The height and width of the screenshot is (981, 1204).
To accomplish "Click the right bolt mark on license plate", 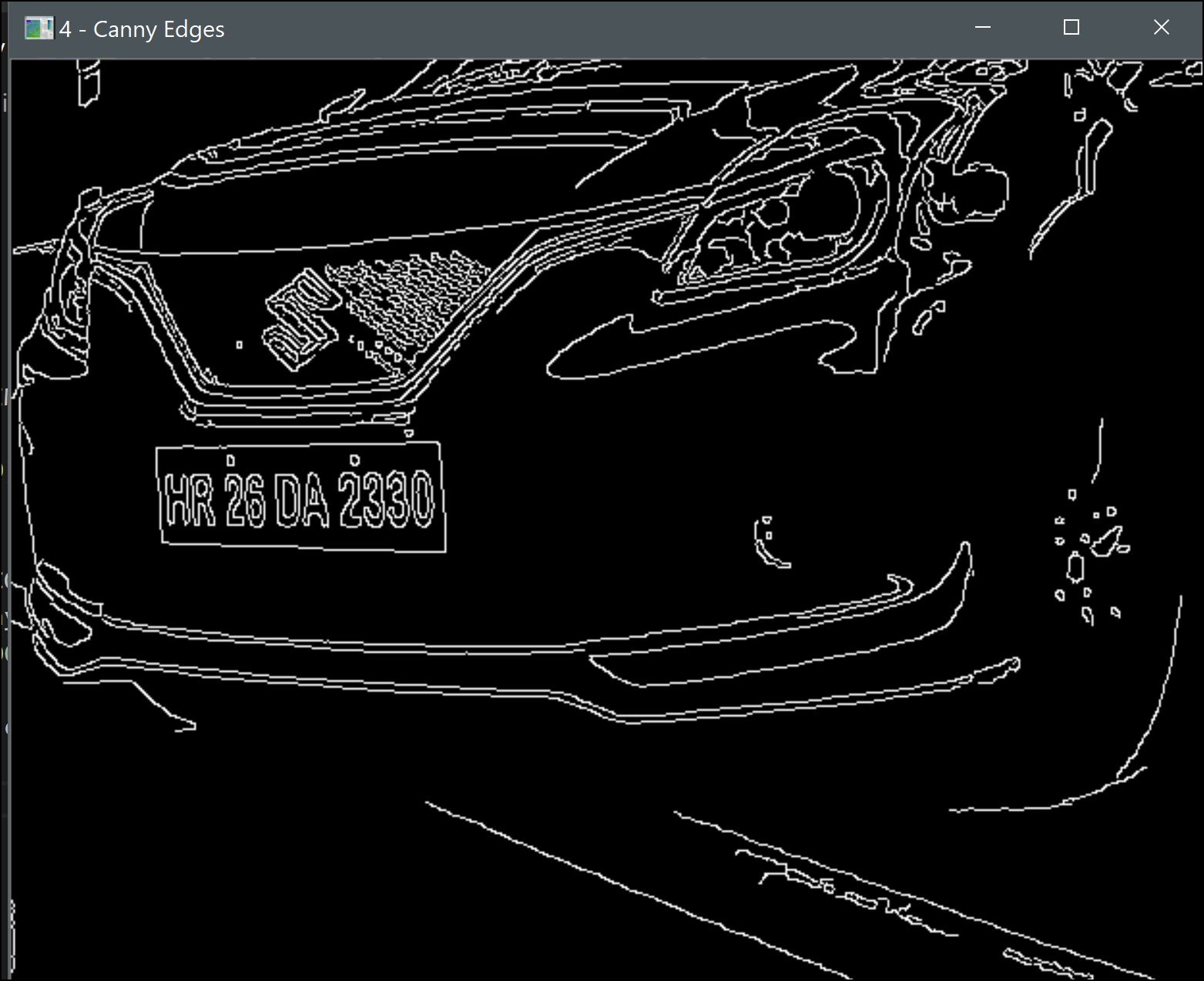I will click(354, 460).
